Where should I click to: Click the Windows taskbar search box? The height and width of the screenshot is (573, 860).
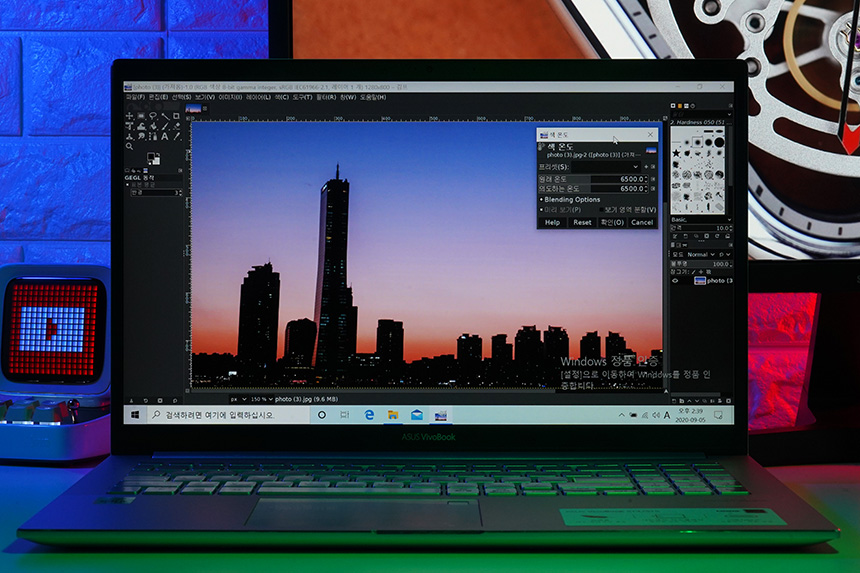click(229, 415)
